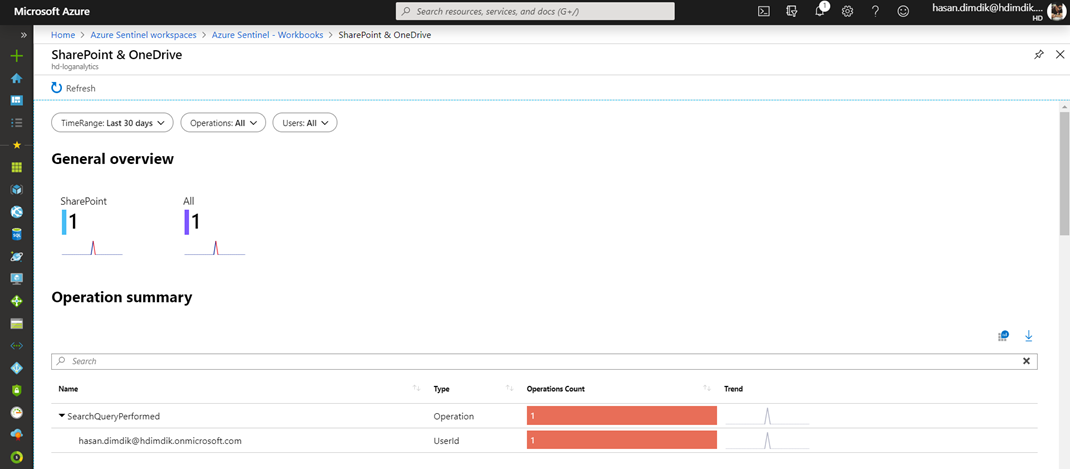Viewport: 1070px width, 469px height.
Task: Sort table by Type column arrows
Action: [x=509, y=388]
